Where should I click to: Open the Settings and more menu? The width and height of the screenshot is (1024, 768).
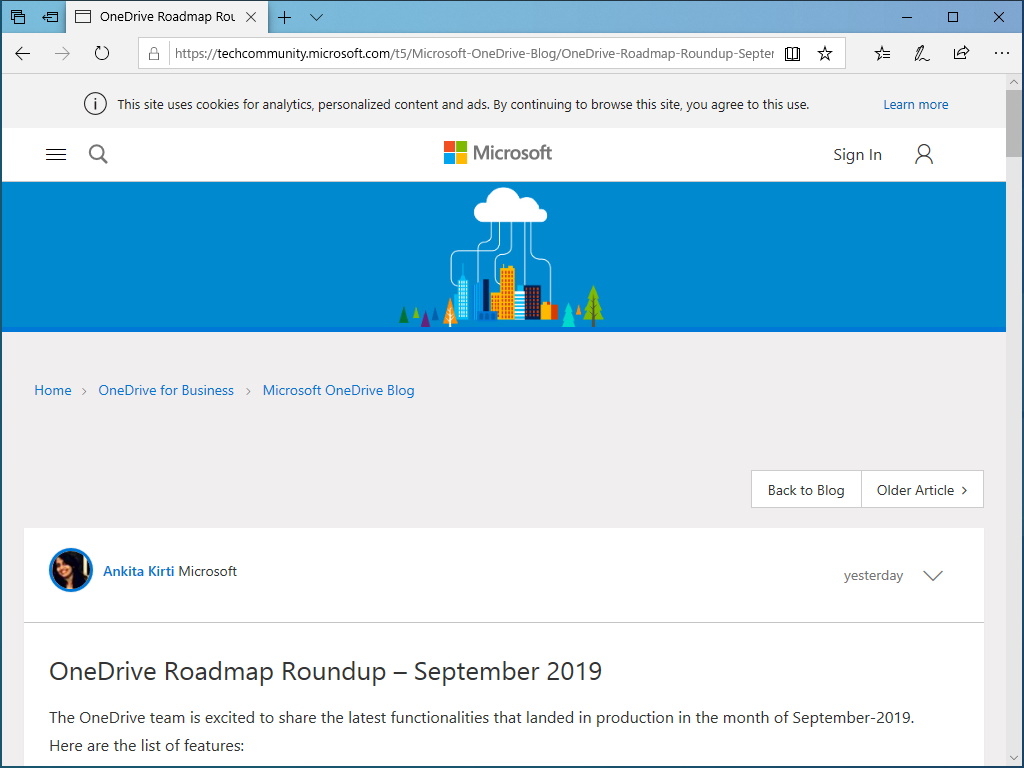[1002, 54]
